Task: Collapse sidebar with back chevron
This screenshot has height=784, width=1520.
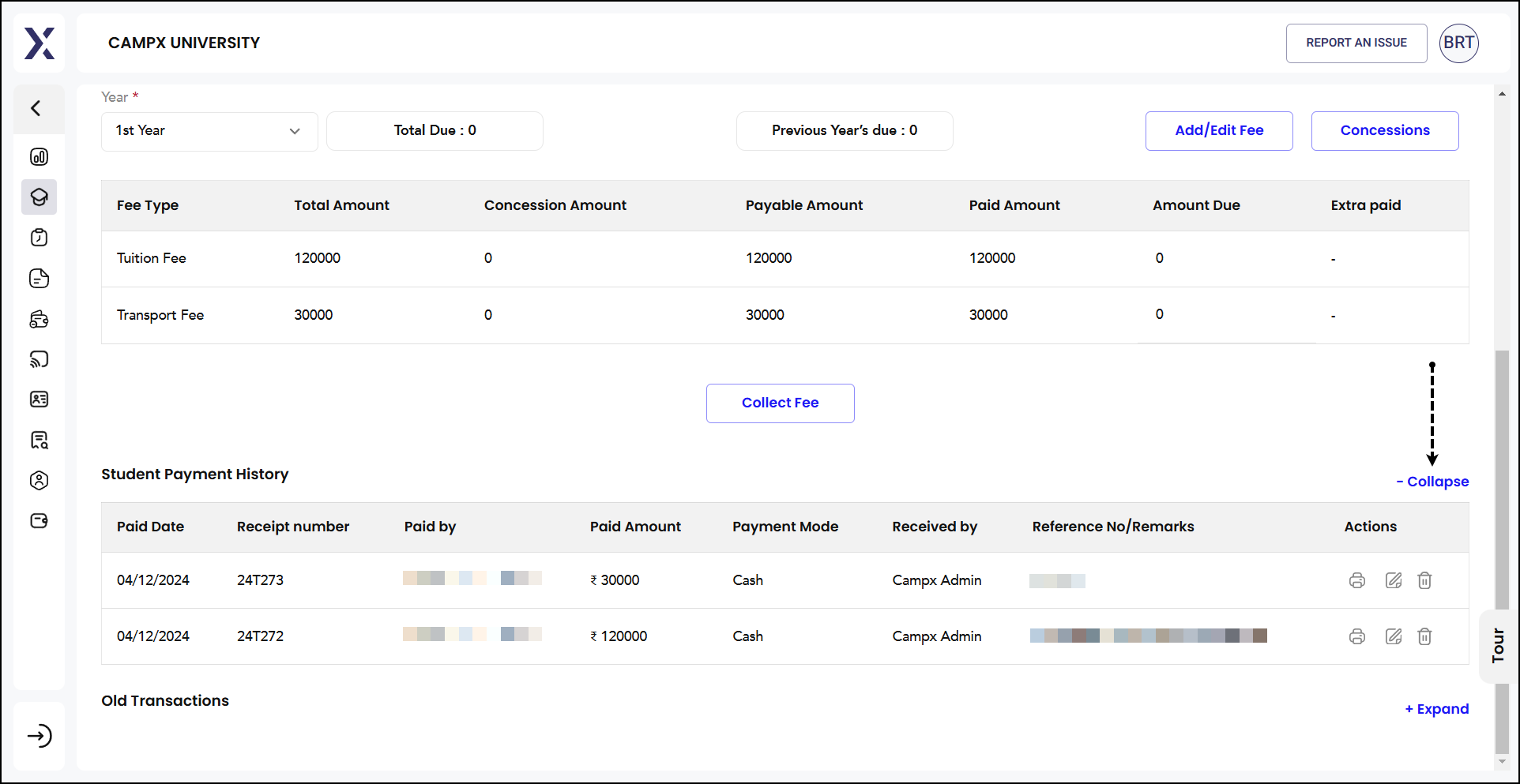Action: pyautogui.click(x=36, y=108)
